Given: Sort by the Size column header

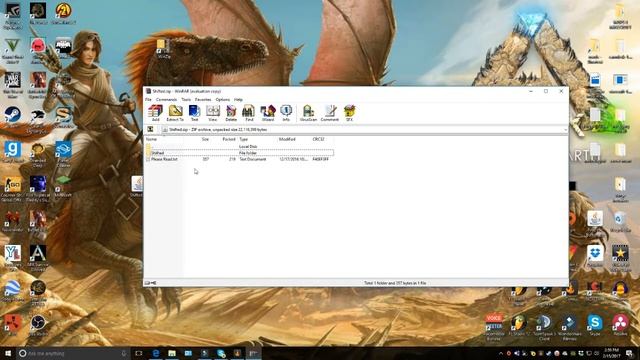Looking at the screenshot, I should (205, 139).
